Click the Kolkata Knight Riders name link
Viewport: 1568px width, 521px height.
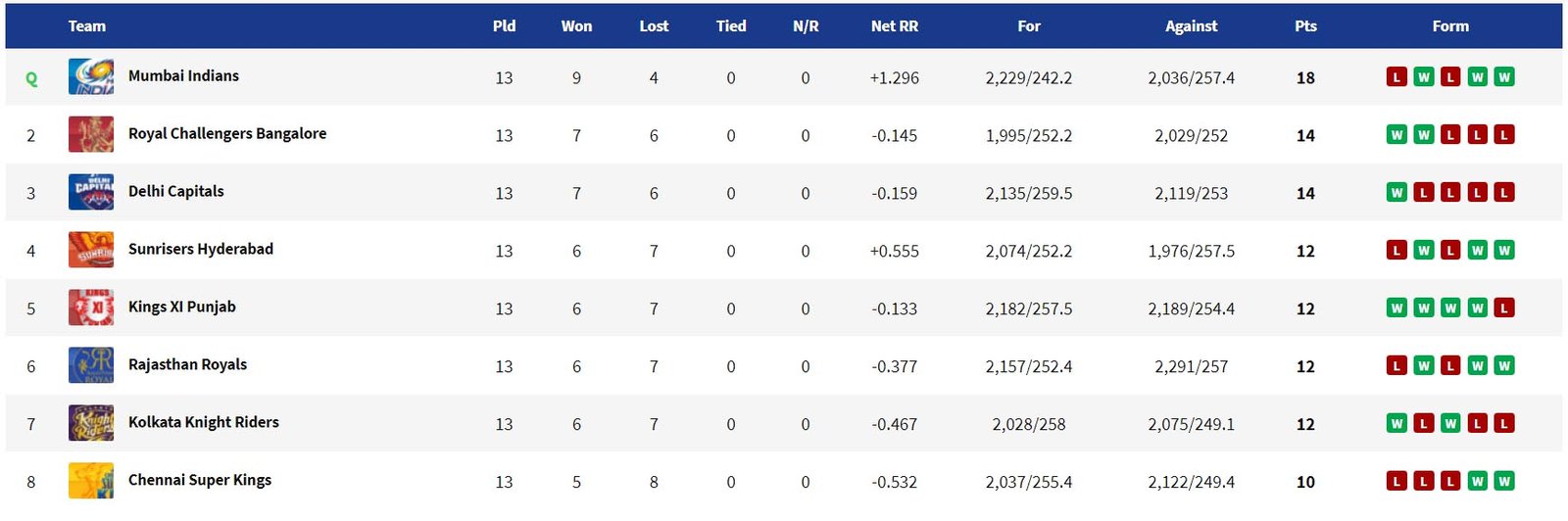pos(204,422)
